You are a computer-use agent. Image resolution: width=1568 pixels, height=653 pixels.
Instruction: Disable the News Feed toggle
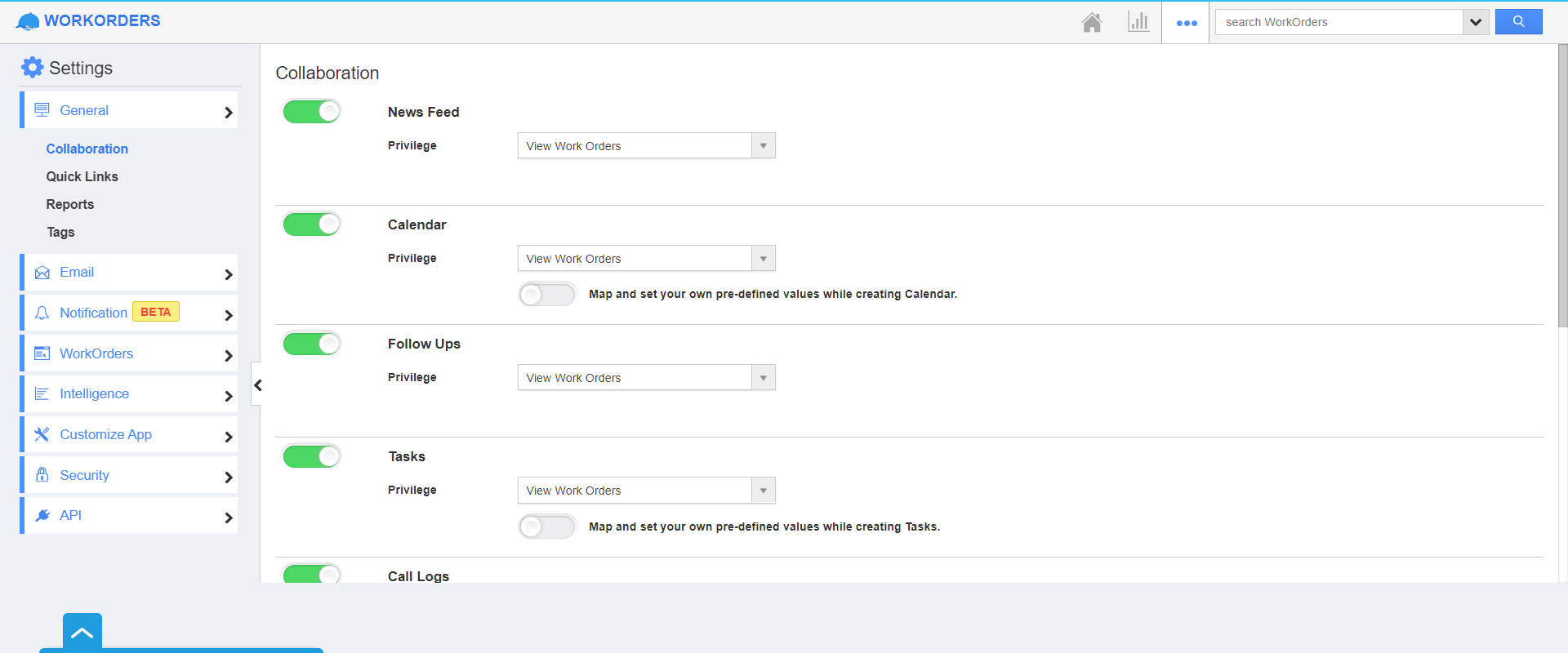tap(312, 112)
